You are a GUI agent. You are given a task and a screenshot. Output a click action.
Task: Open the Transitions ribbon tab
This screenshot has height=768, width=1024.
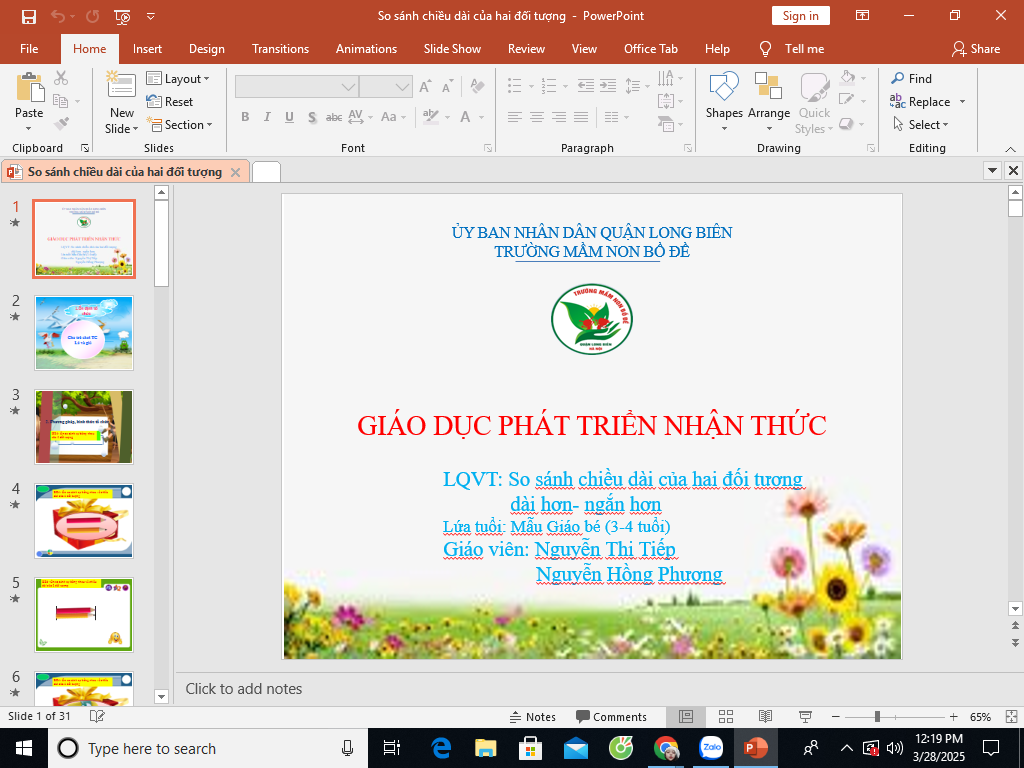click(280, 49)
